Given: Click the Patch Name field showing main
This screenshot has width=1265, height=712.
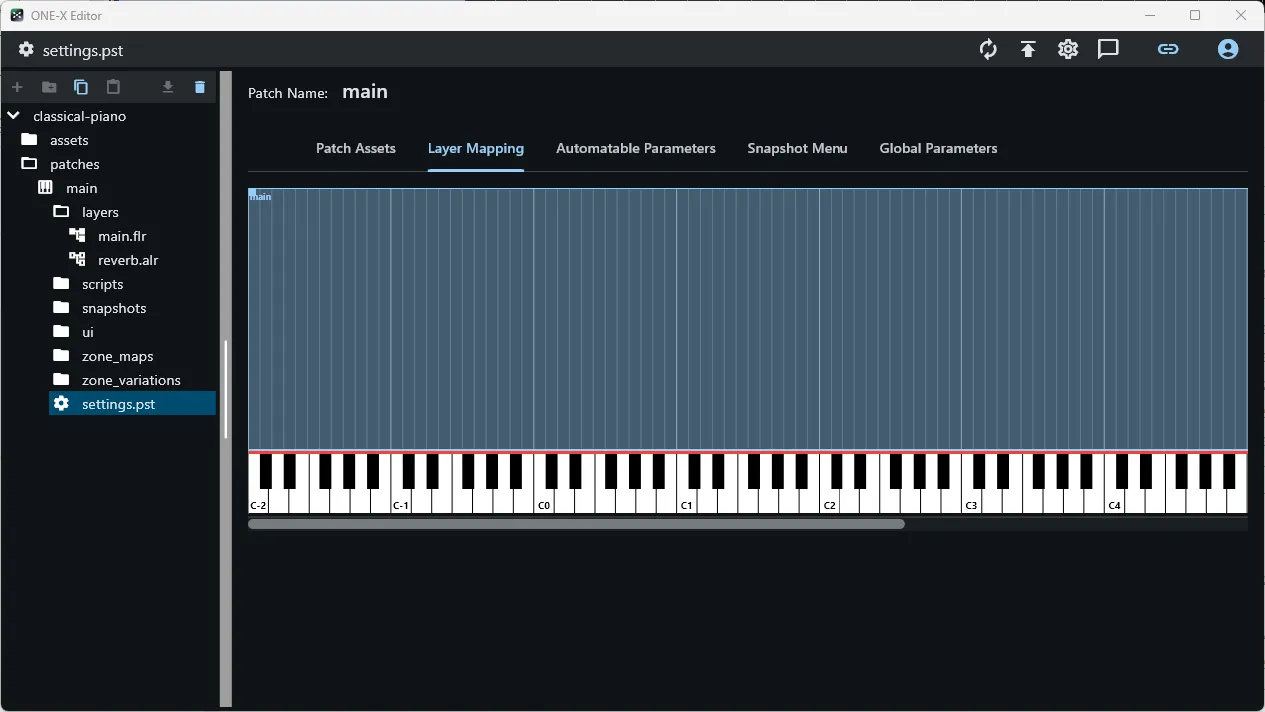Looking at the screenshot, I should click(x=365, y=92).
